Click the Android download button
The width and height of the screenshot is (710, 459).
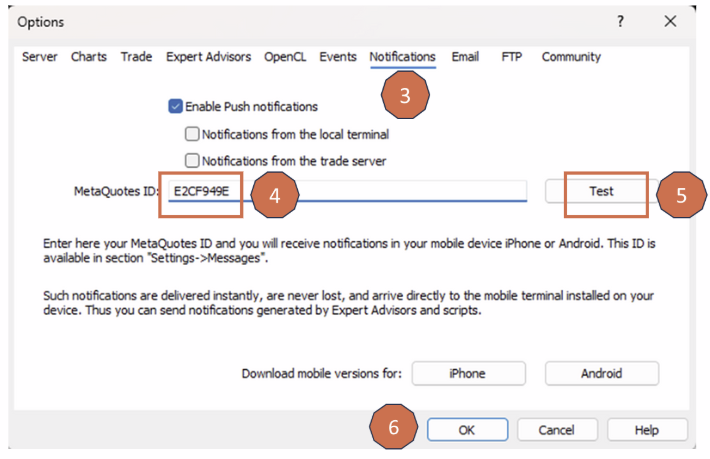(601, 373)
